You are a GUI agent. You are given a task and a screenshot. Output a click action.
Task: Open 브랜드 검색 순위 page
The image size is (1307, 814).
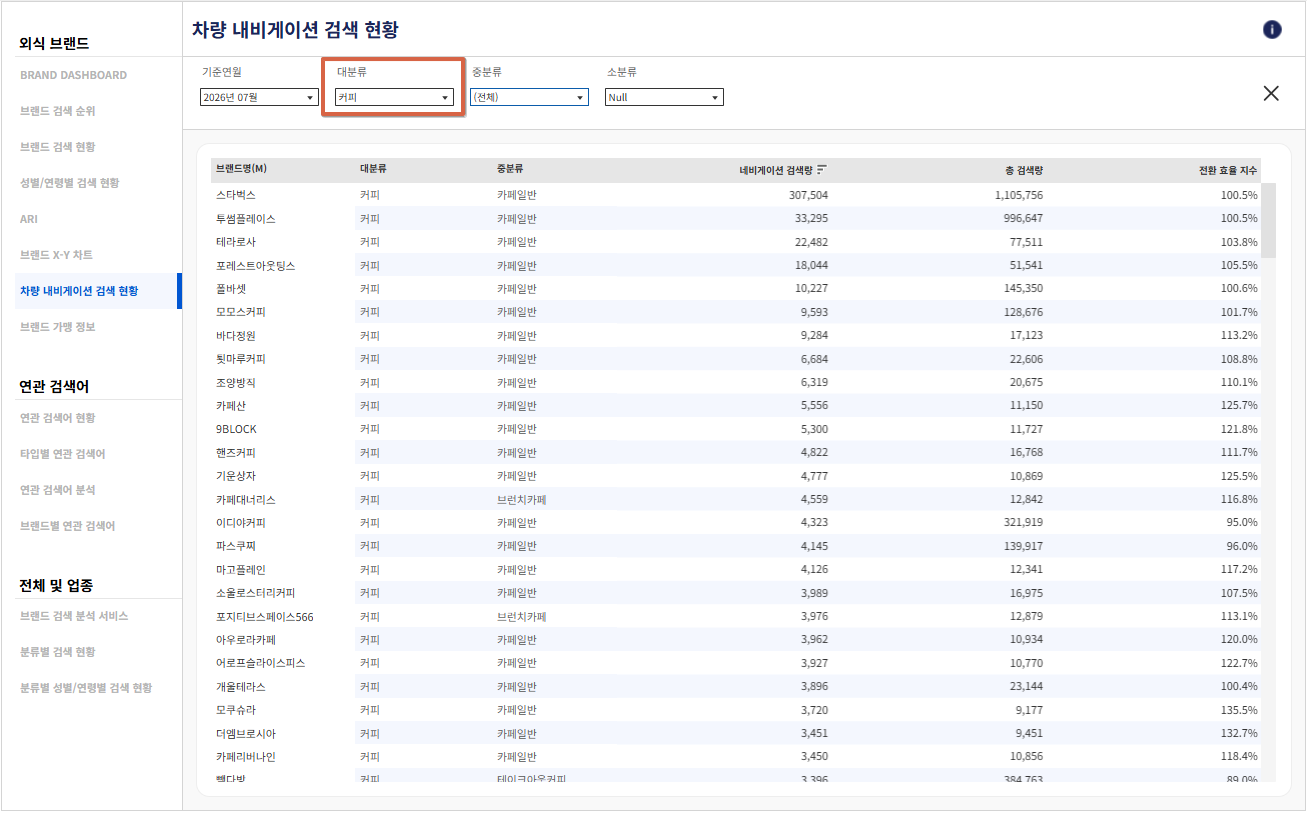click(x=58, y=111)
